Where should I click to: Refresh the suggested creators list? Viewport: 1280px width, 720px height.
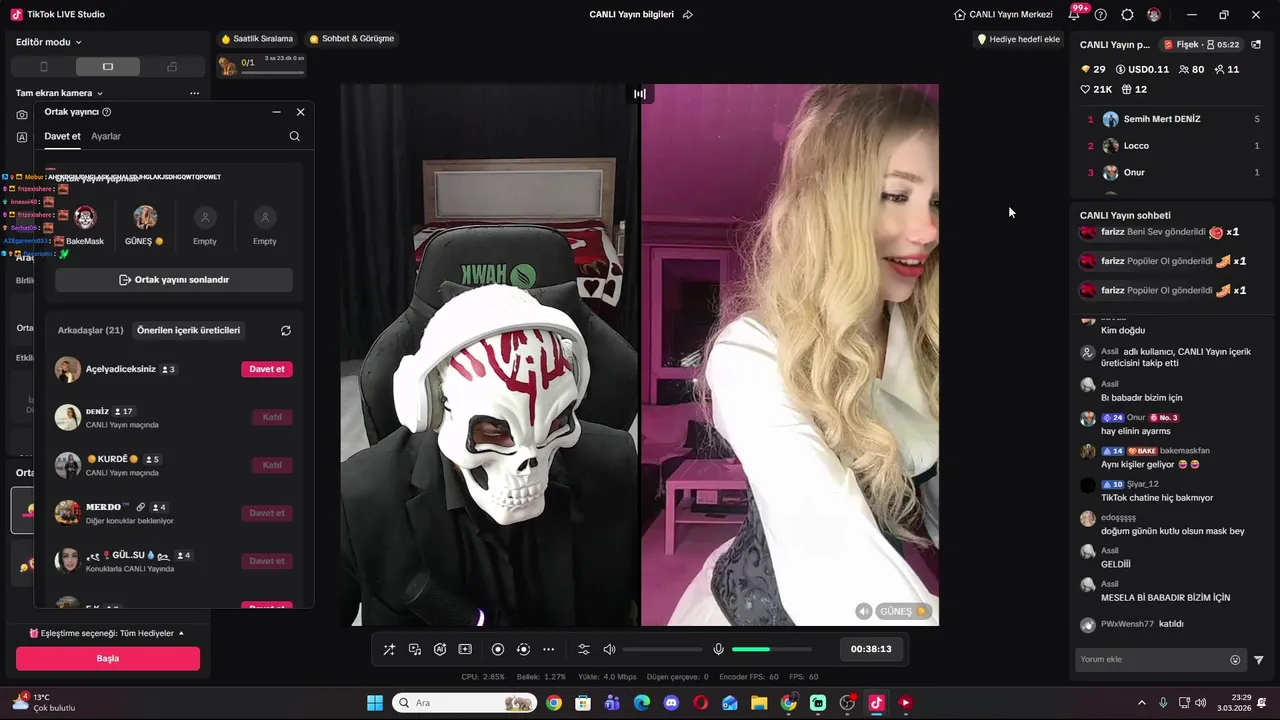pos(285,330)
